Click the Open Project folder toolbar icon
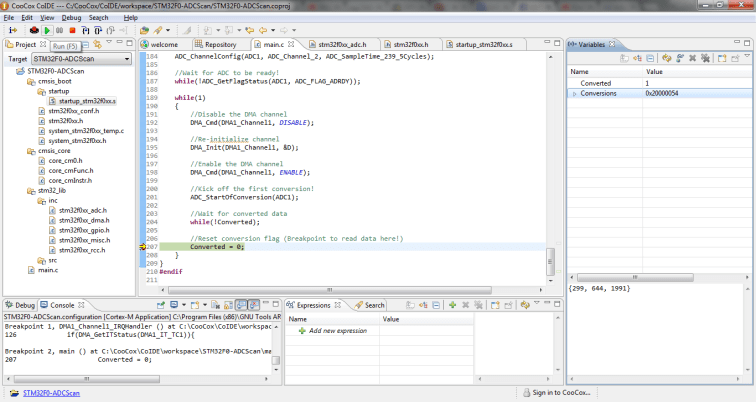 point(144,30)
